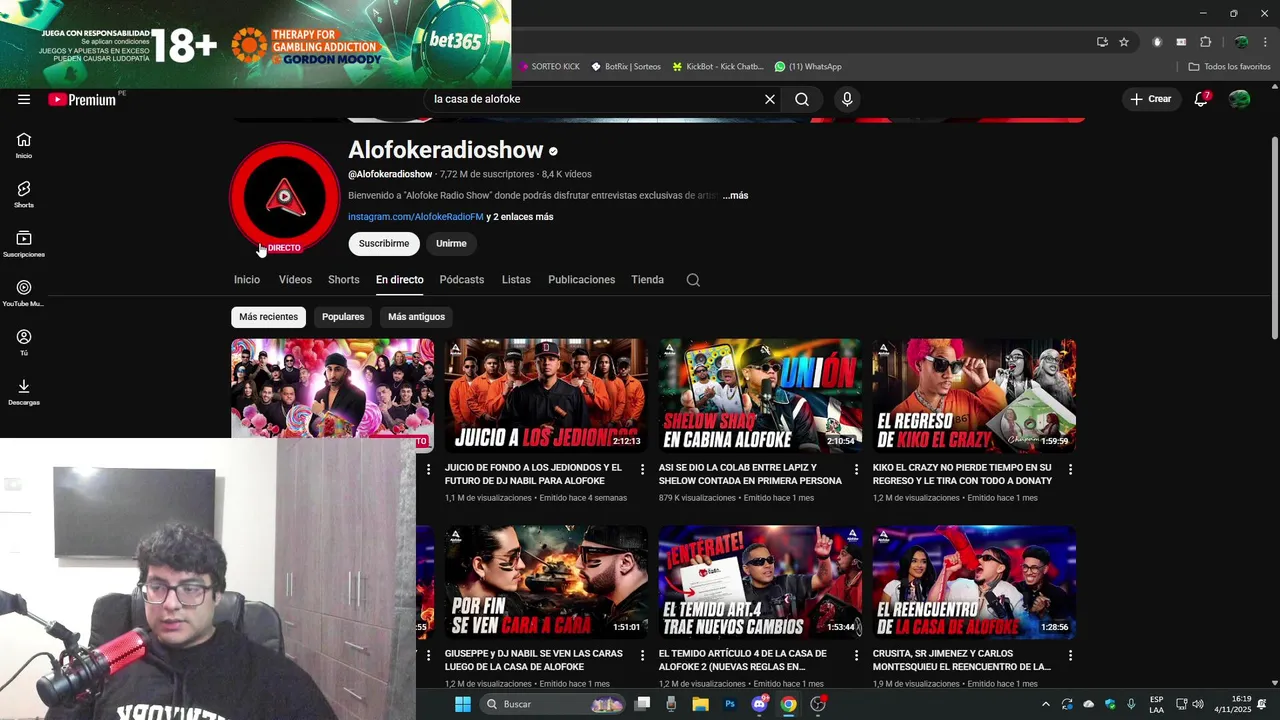The image size is (1280, 720).
Task: Open more options for GIUSEPPE y DJ NABIL video
Action: [x=642, y=655]
